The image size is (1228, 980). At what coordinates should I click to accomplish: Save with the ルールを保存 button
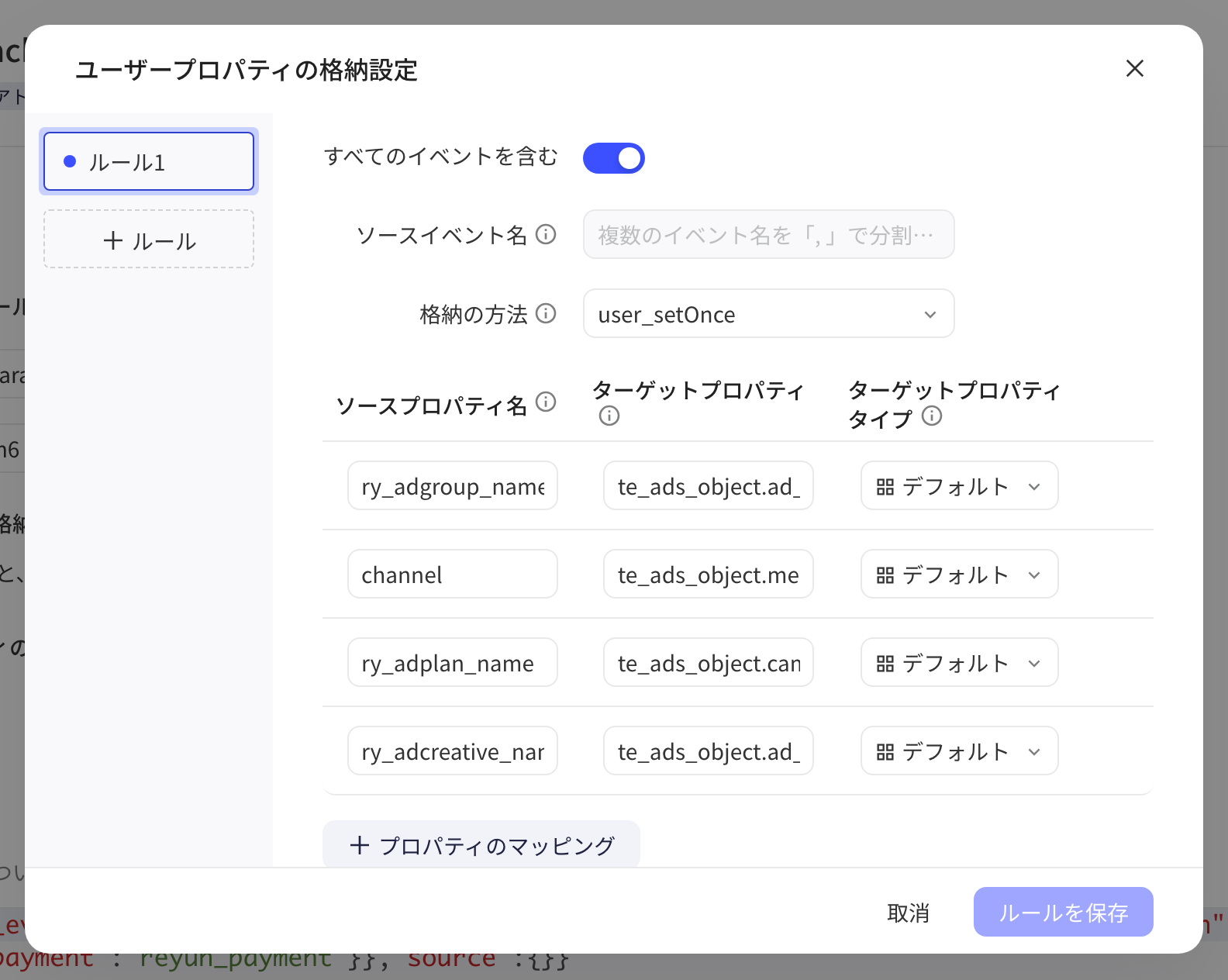pyautogui.click(x=1063, y=912)
